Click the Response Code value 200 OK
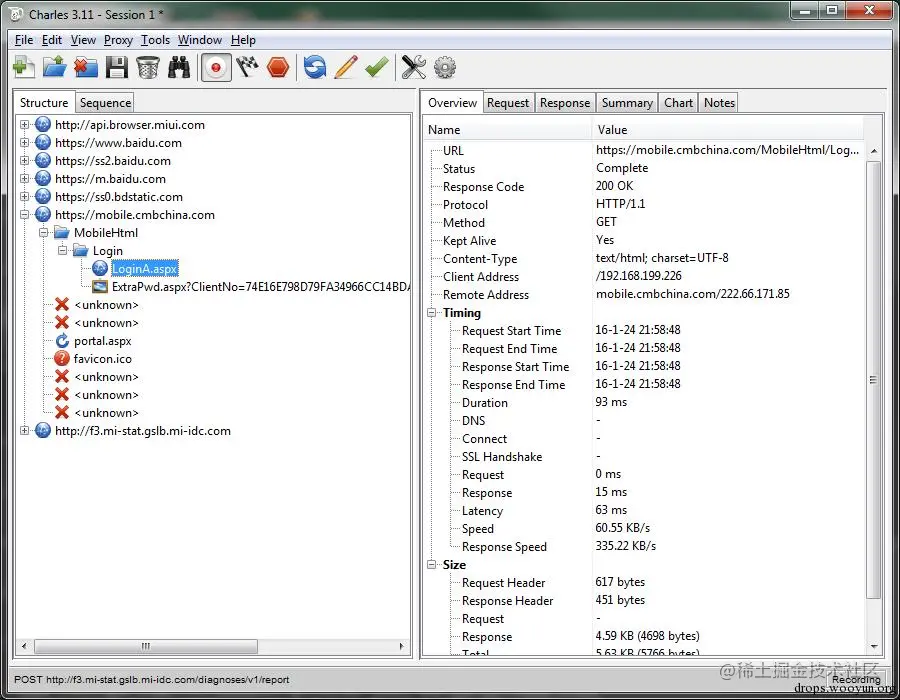This screenshot has width=900, height=700. point(614,186)
